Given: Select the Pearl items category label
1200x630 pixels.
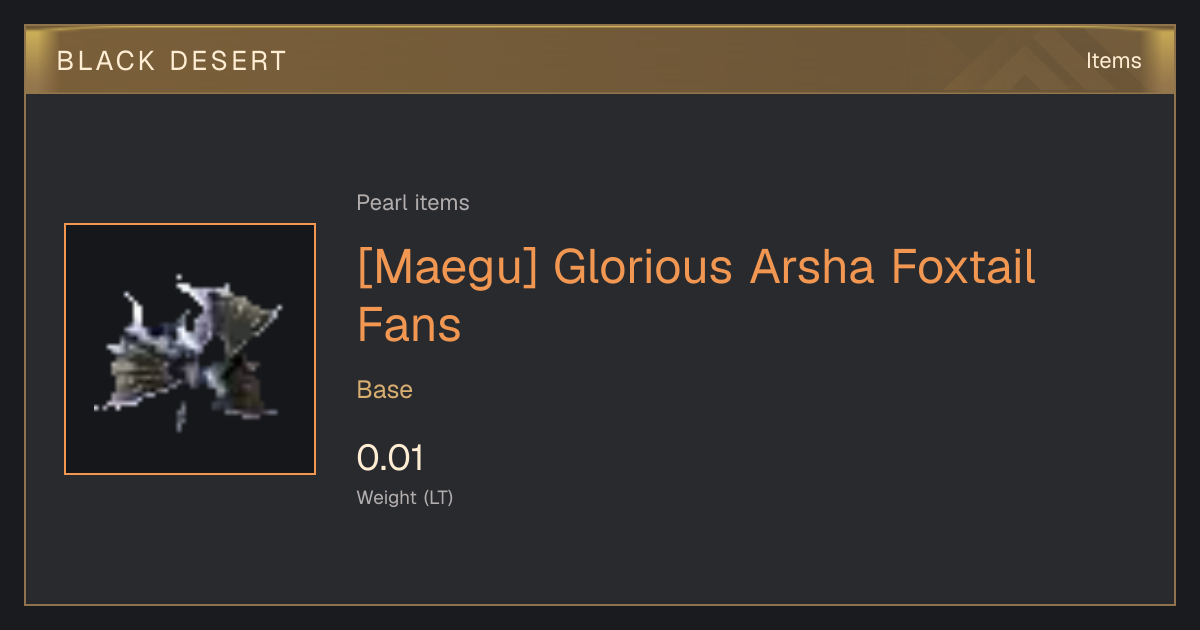Looking at the screenshot, I should [413, 203].
